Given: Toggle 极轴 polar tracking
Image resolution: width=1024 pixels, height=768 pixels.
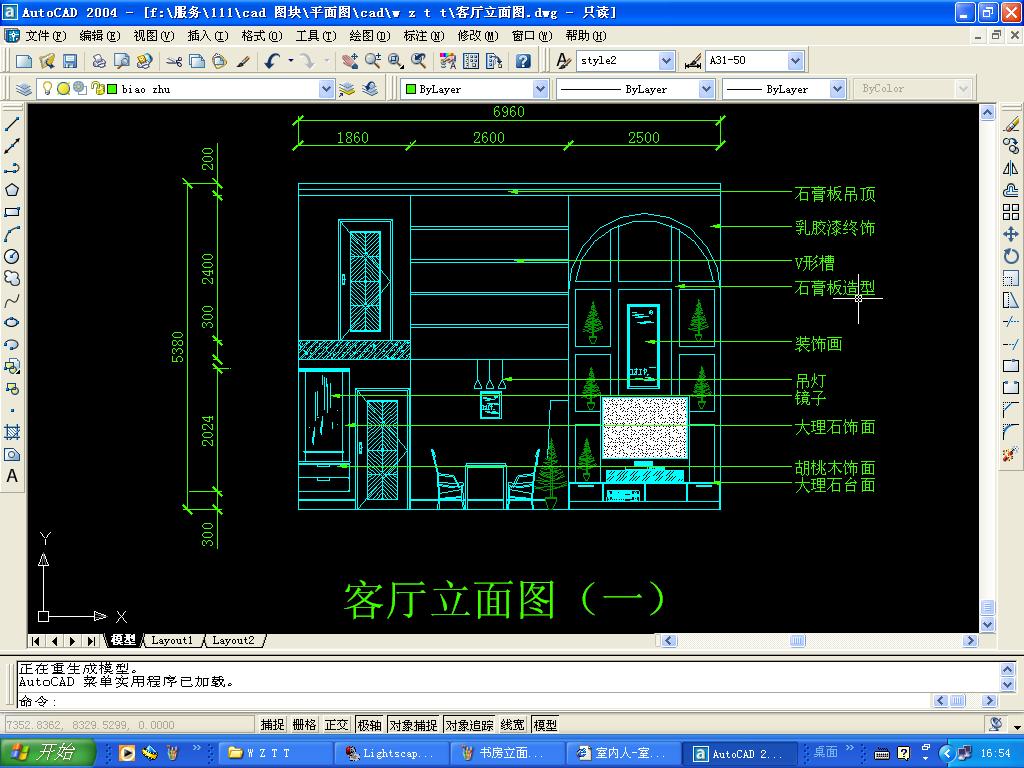Looking at the screenshot, I should click(370, 725).
